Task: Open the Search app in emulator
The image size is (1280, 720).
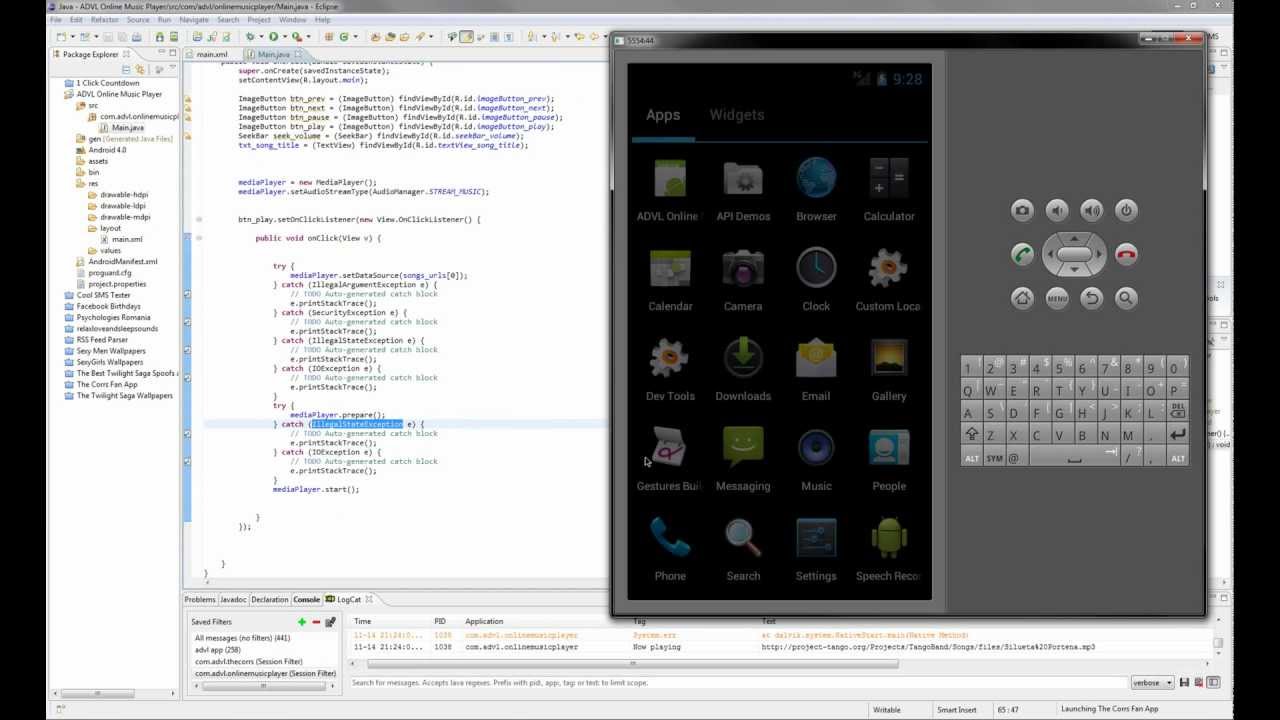Action: 743,550
